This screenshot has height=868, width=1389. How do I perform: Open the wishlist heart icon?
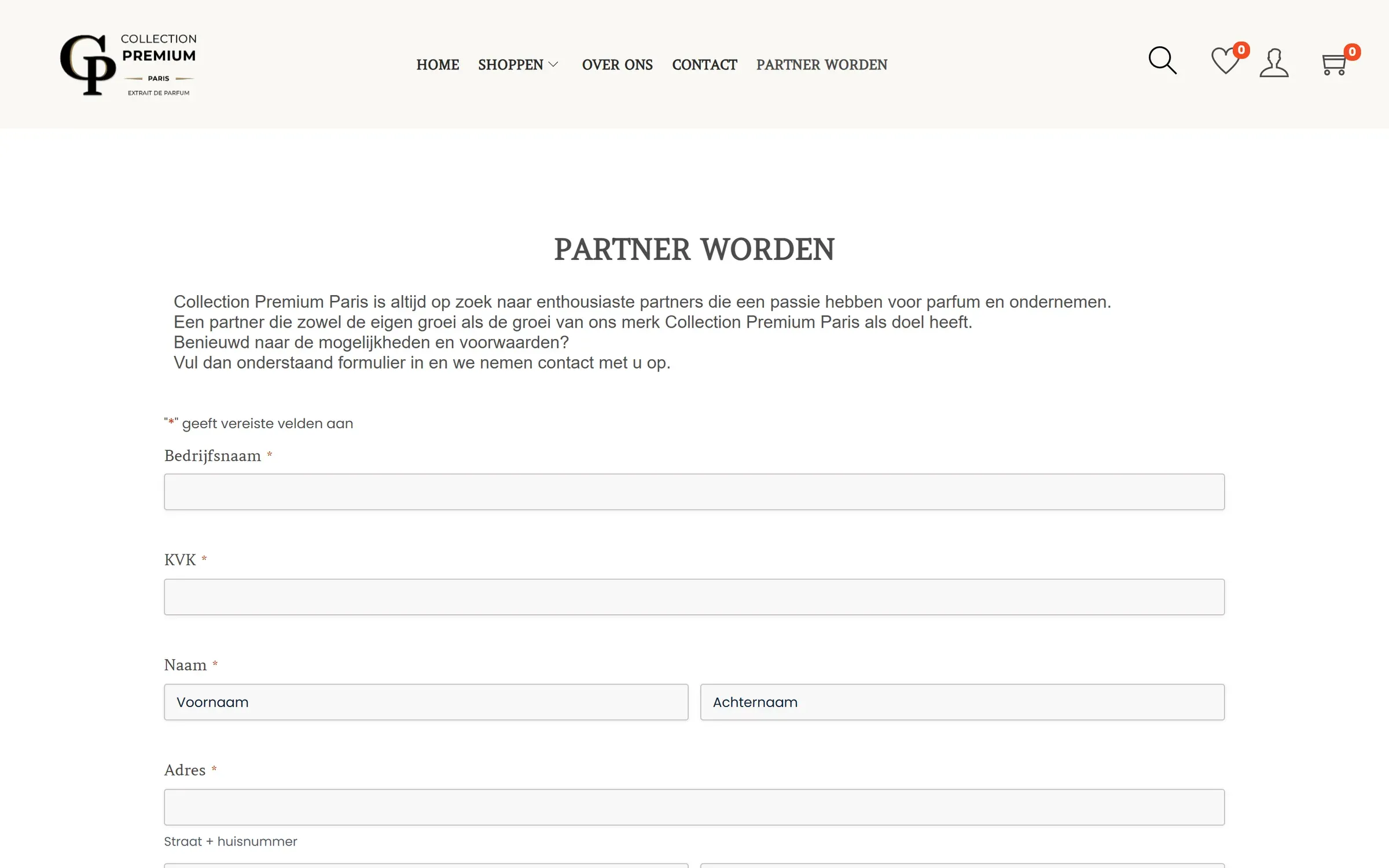coord(1226,61)
